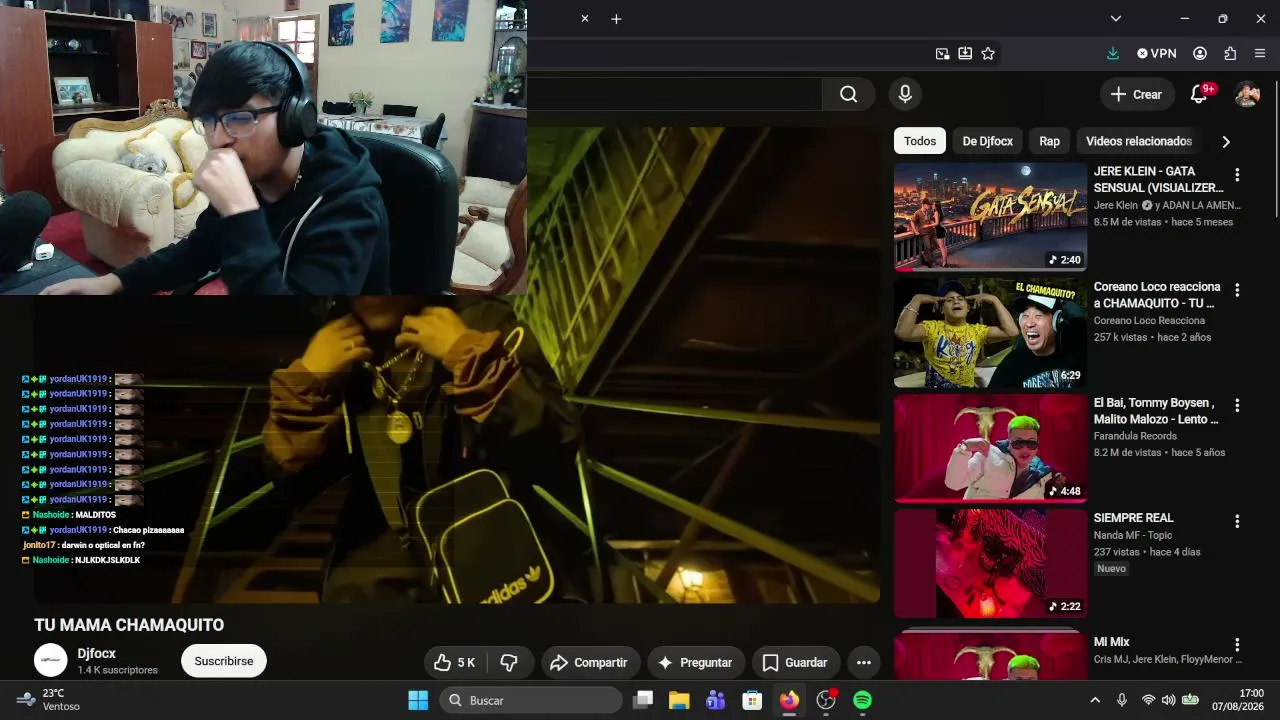Open the Gata Sensual video thumbnail
This screenshot has height=720, width=1280.
click(x=990, y=216)
